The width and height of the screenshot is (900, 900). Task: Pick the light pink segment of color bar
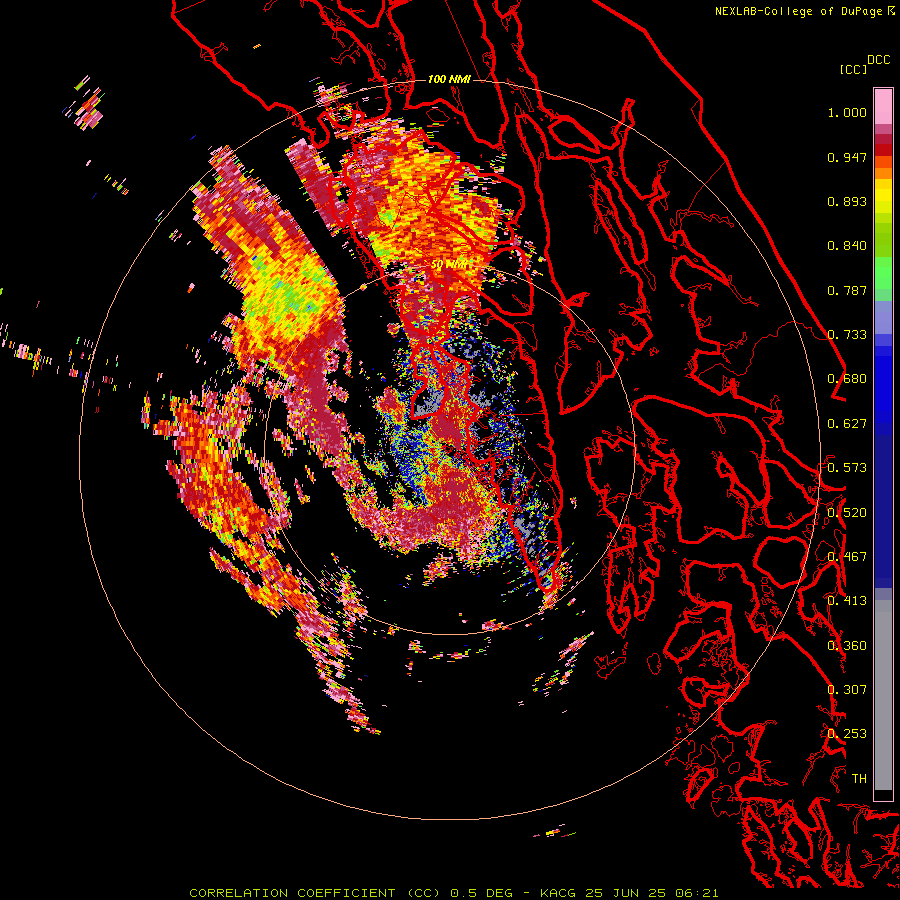point(883,107)
